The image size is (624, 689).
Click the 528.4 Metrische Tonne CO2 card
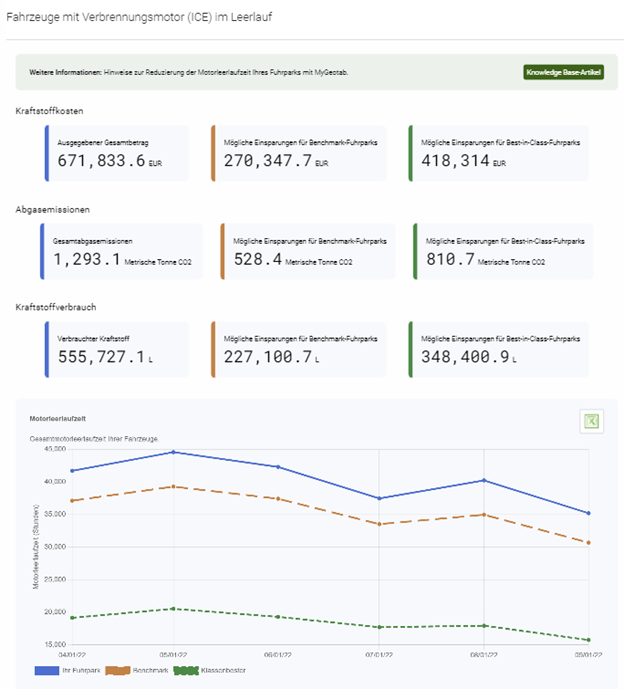click(x=308, y=251)
